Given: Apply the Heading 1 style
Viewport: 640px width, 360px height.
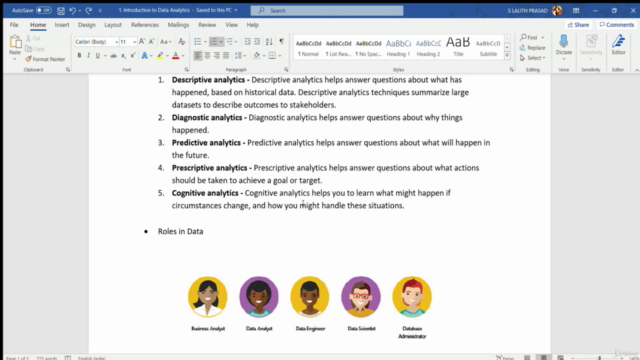Looking at the screenshot, I should click(398, 48).
